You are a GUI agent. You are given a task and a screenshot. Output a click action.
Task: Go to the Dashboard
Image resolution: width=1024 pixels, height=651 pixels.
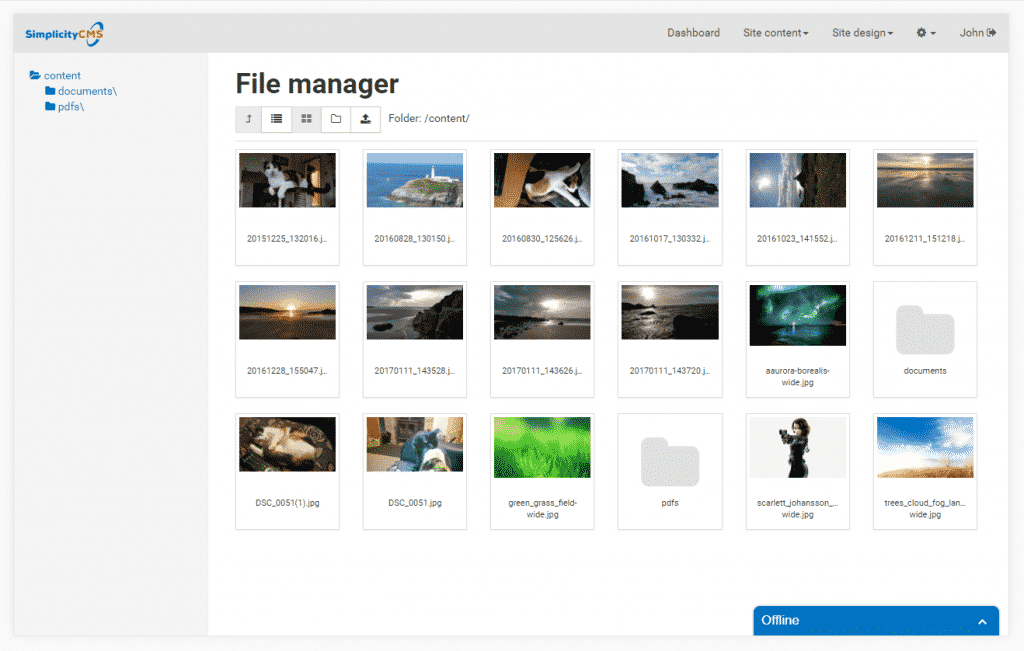click(693, 32)
